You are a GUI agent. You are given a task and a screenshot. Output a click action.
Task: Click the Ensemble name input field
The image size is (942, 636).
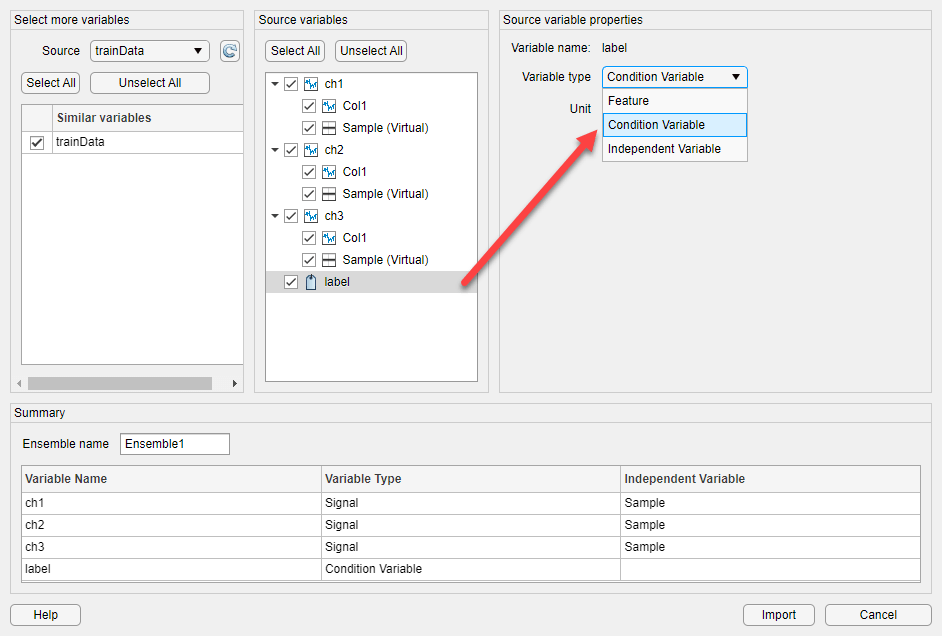point(174,444)
